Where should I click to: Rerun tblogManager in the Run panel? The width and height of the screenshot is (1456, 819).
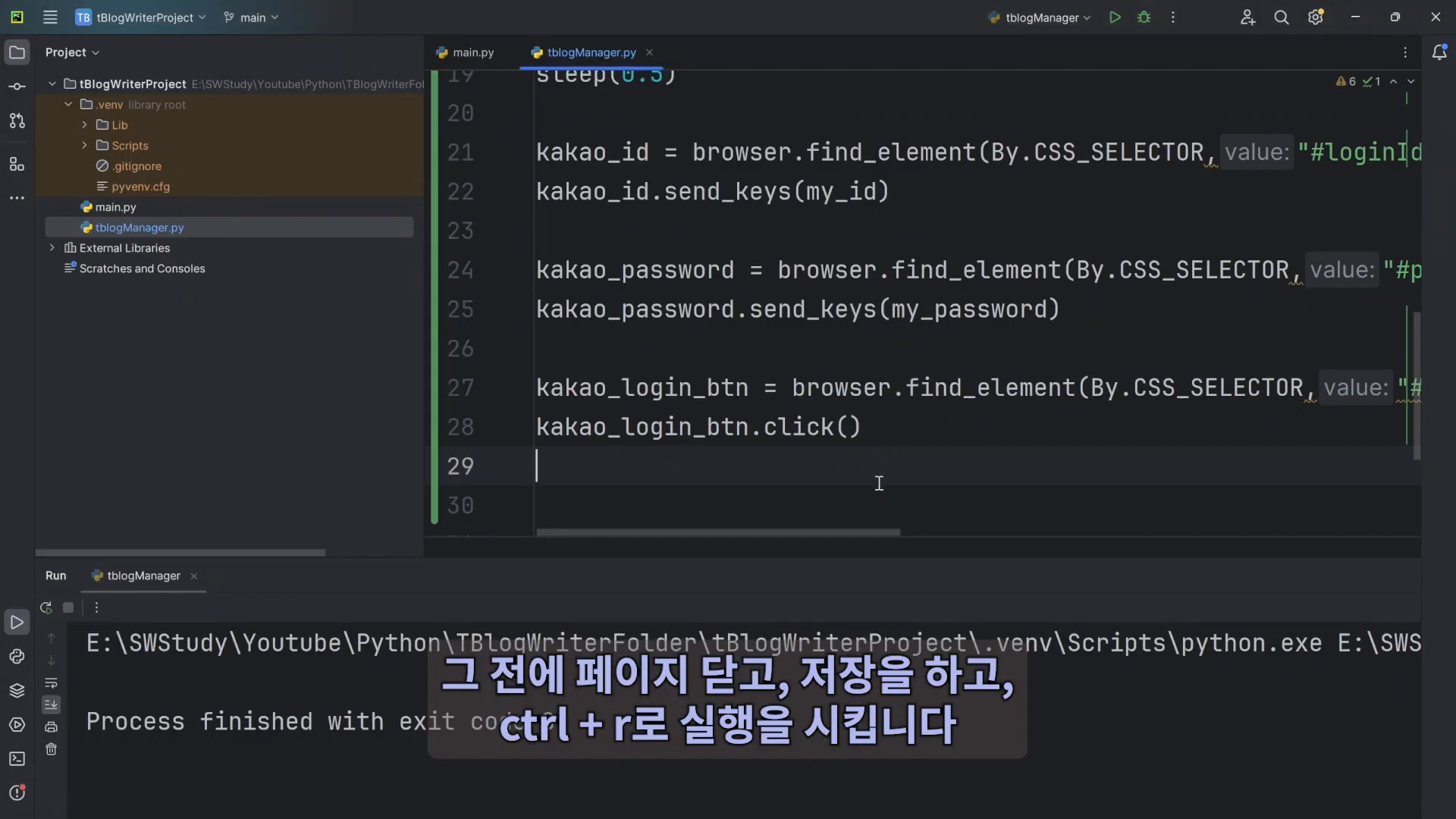(46, 607)
